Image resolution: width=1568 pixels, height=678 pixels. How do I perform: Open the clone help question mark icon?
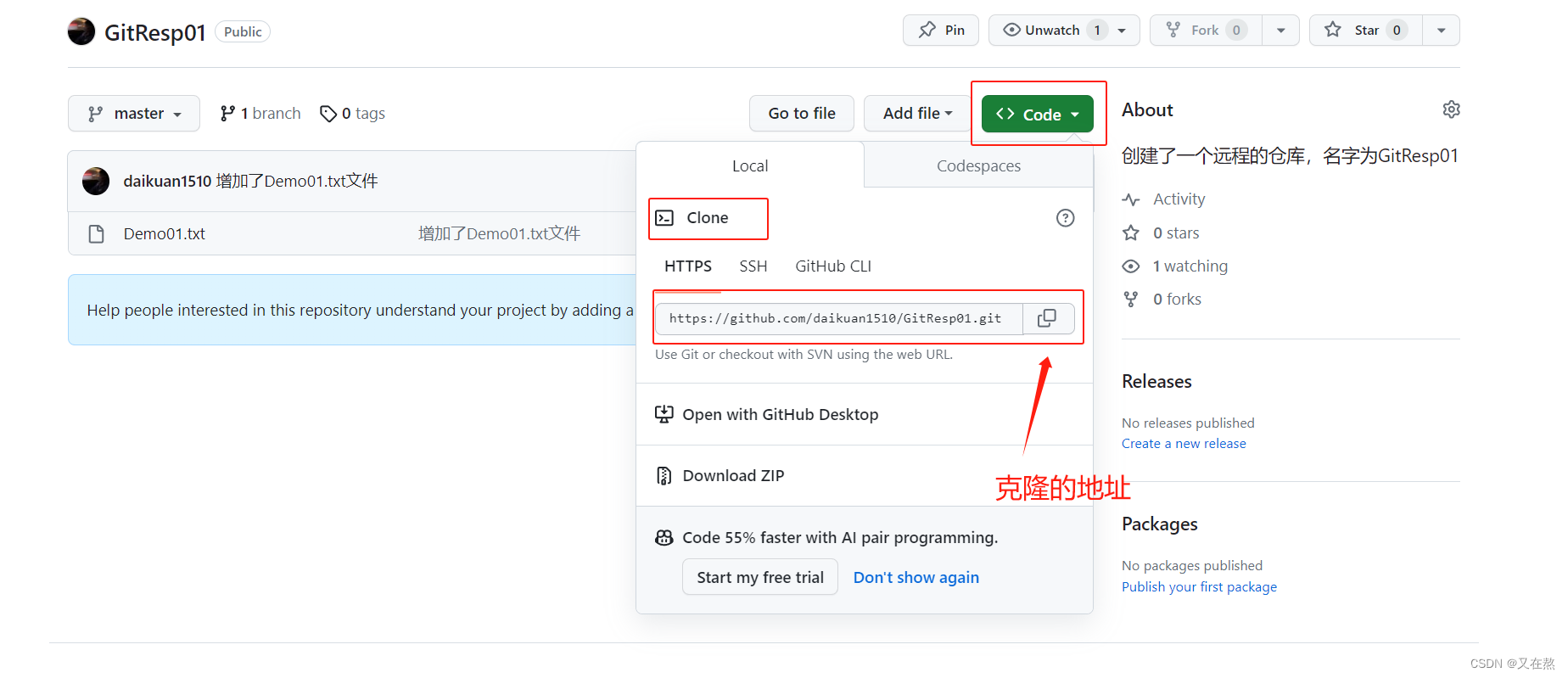click(1065, 218)
